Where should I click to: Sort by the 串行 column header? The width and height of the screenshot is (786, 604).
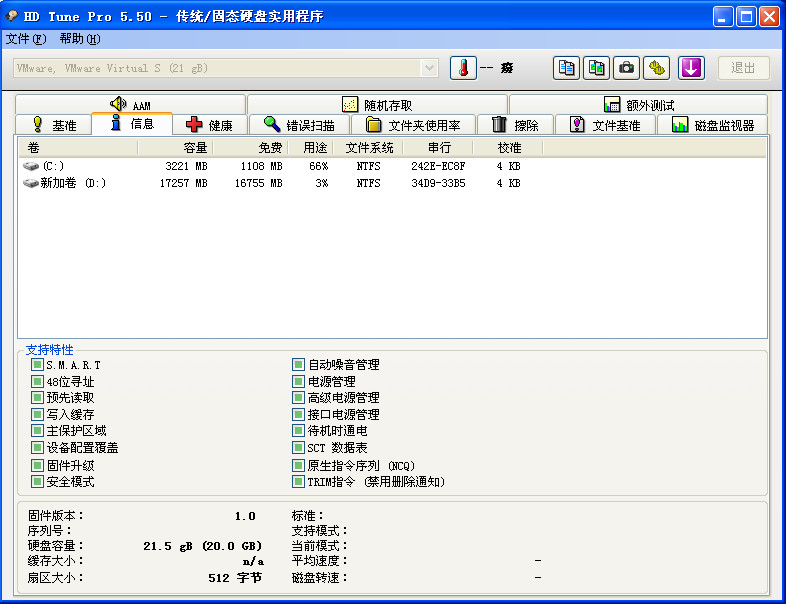point(438,148)
